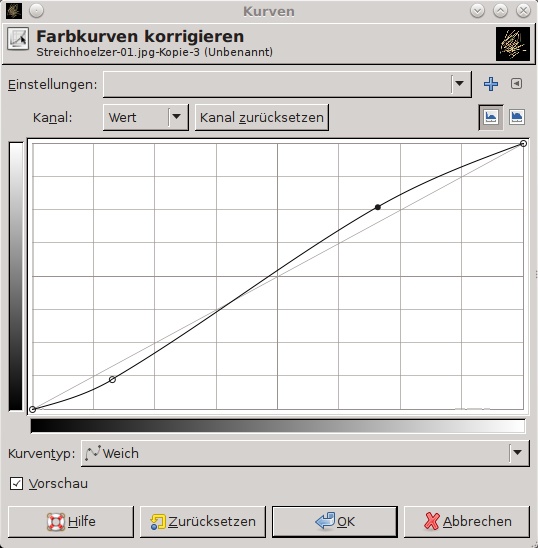Open the settings menu triangle icon
The height and width of the screenshot is (548, 538).
pos(516,84)
